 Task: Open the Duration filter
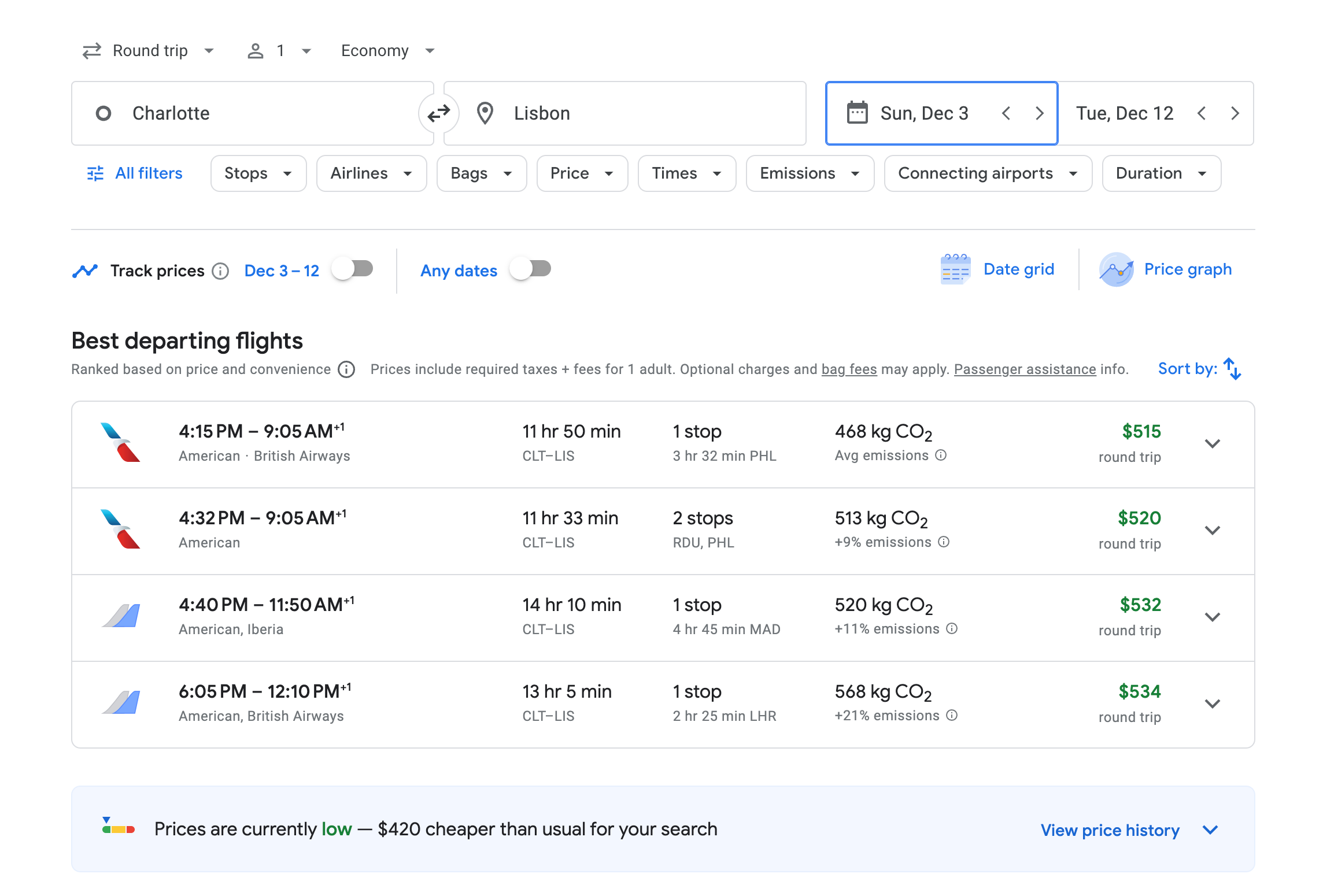(1161, 173)
